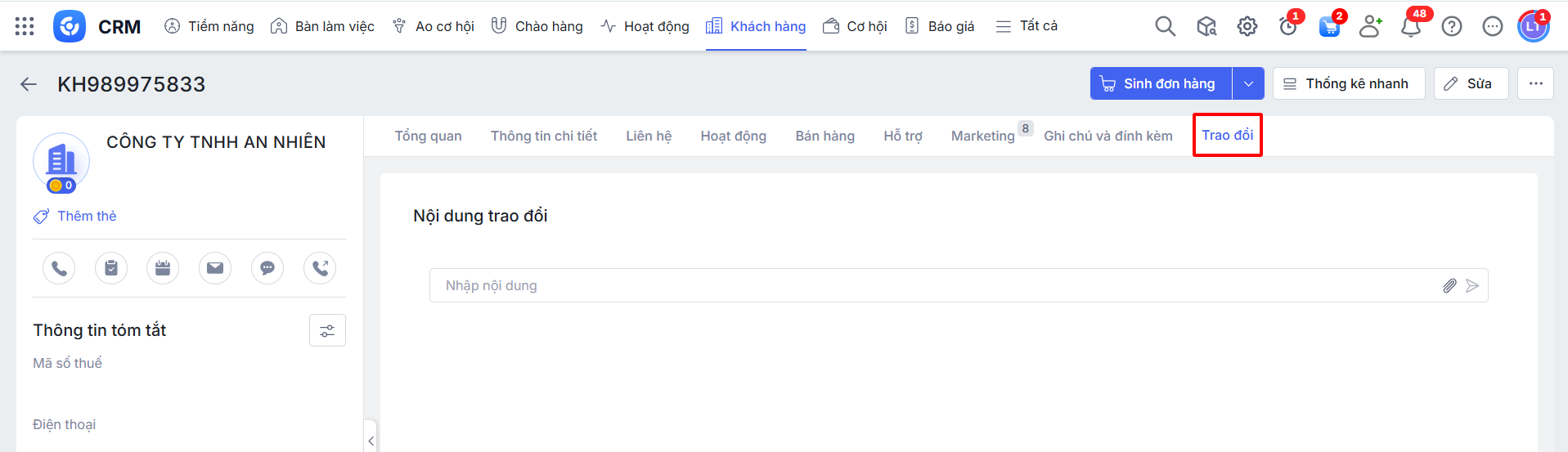The width and height of the screenshot is (1568, 452).
Task: Click the send message arrow icon
Action: click(x=1472, y=285)
